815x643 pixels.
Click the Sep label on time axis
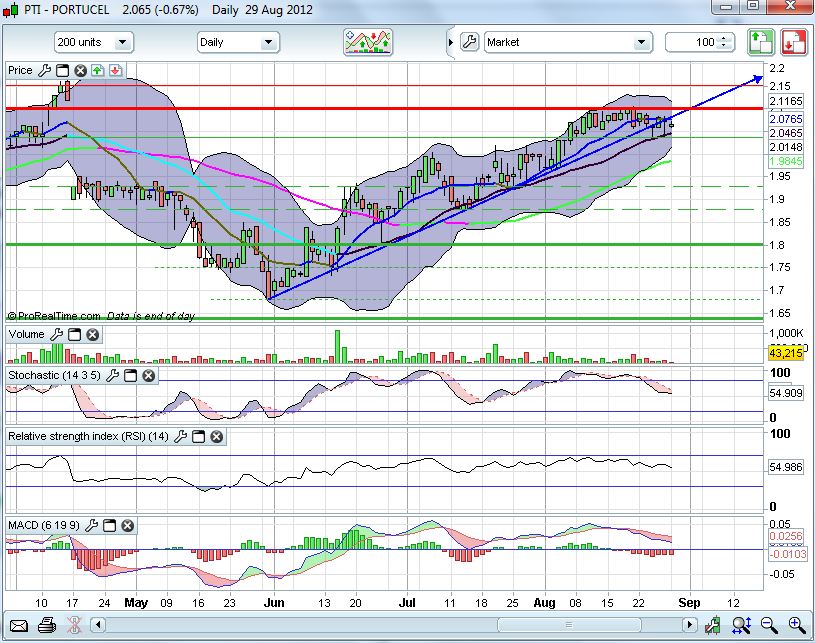(x=689, y=603)
